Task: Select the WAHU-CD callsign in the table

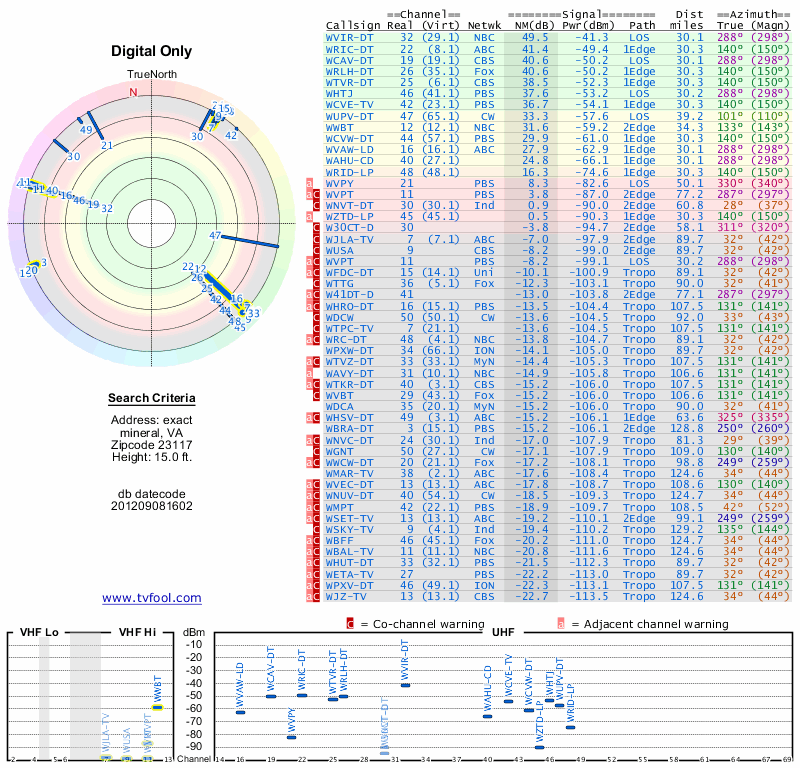Action: pyautogui.click(x=349, y=161)
